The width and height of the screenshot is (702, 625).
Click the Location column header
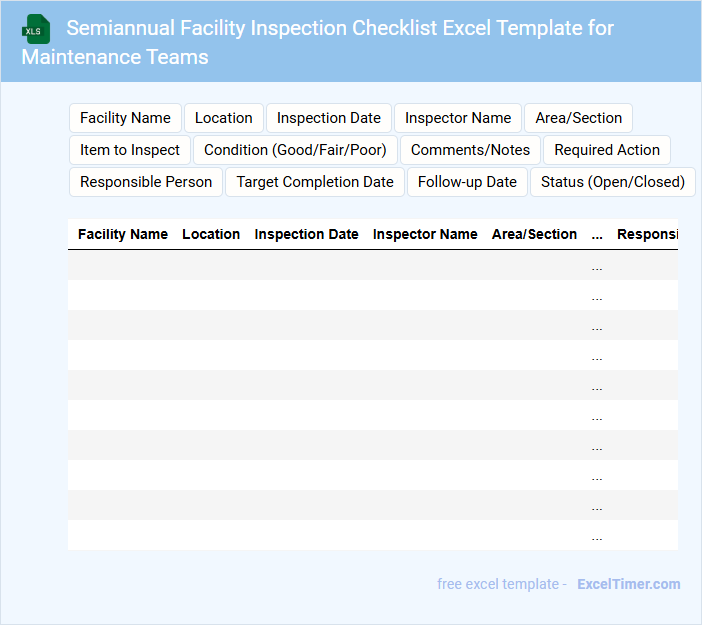coord(211,234)
